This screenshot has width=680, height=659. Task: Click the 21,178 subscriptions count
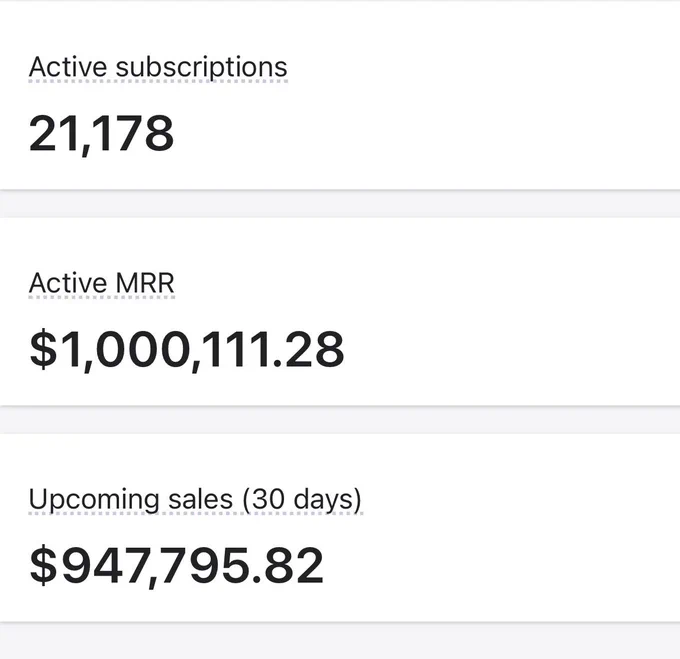(x=101, y=134)
